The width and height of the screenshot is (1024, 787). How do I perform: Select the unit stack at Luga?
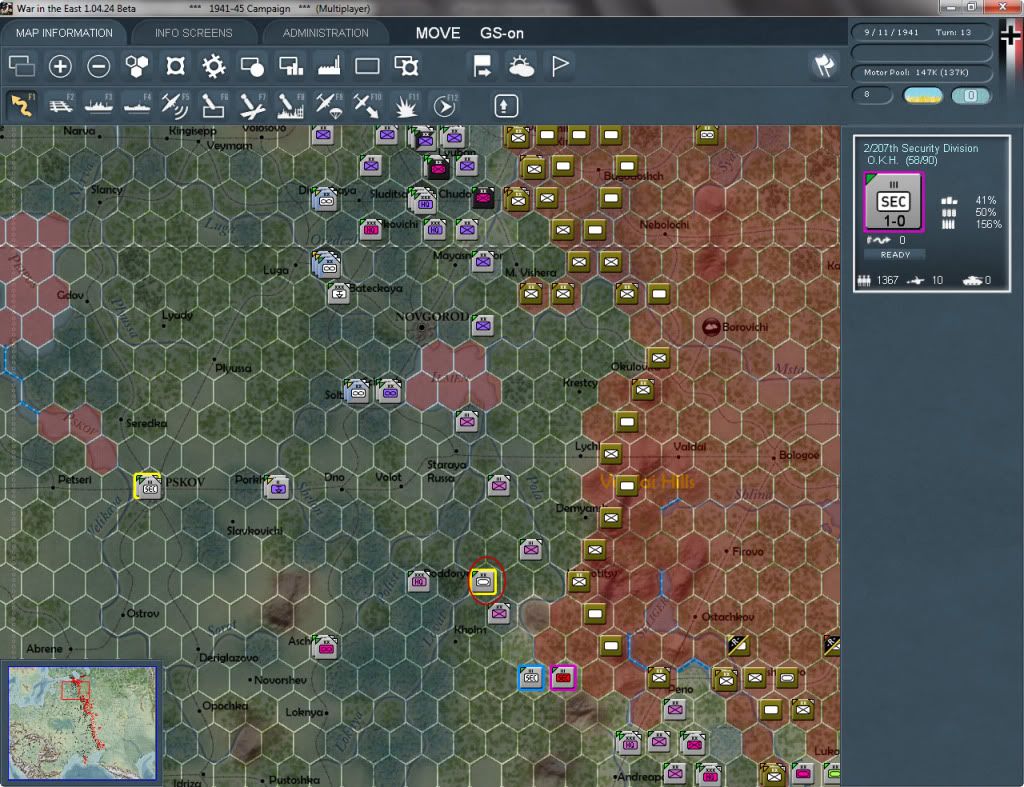coord(327,265)
